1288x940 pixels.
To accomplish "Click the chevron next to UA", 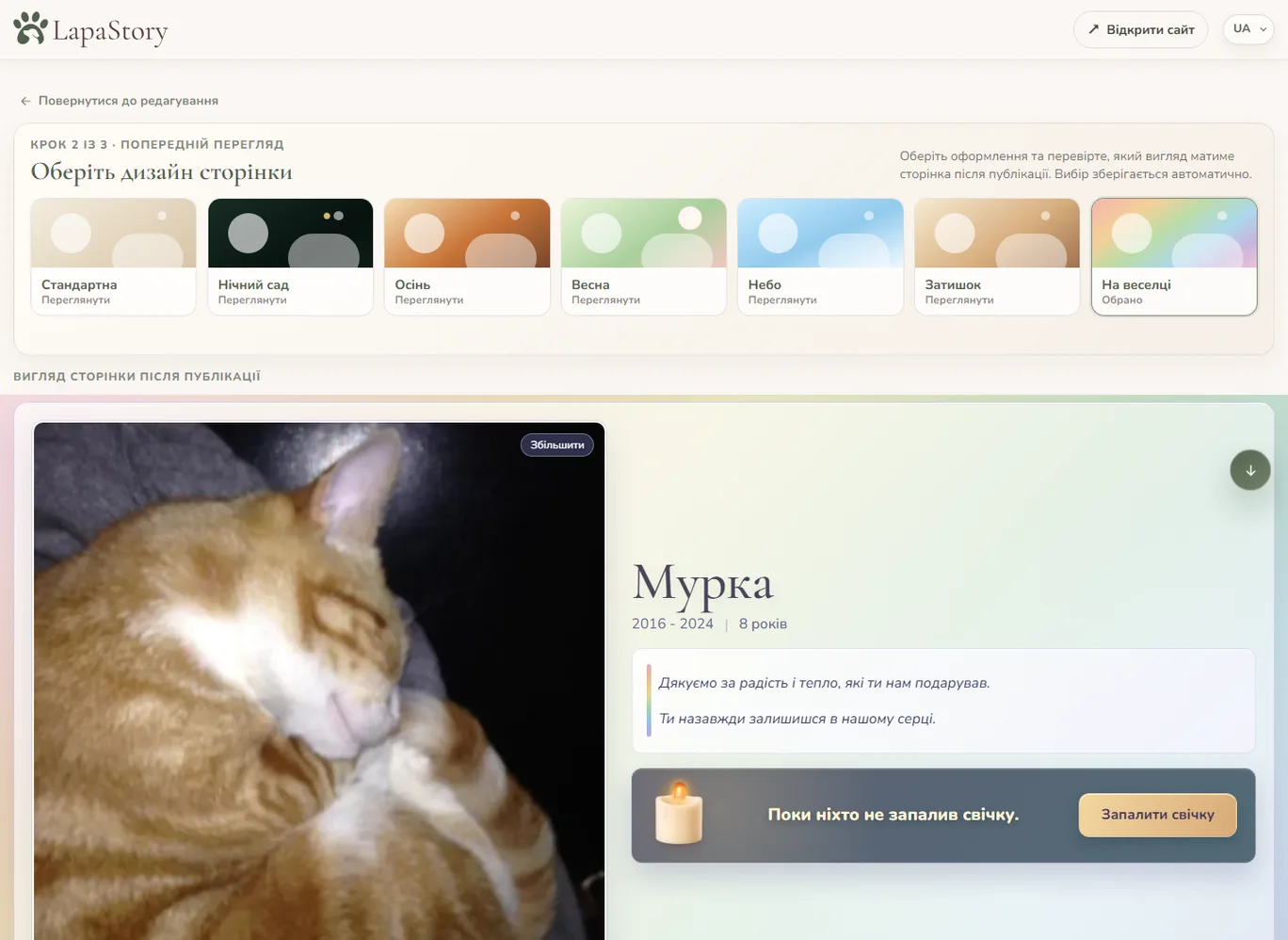I will point(1263,30).
